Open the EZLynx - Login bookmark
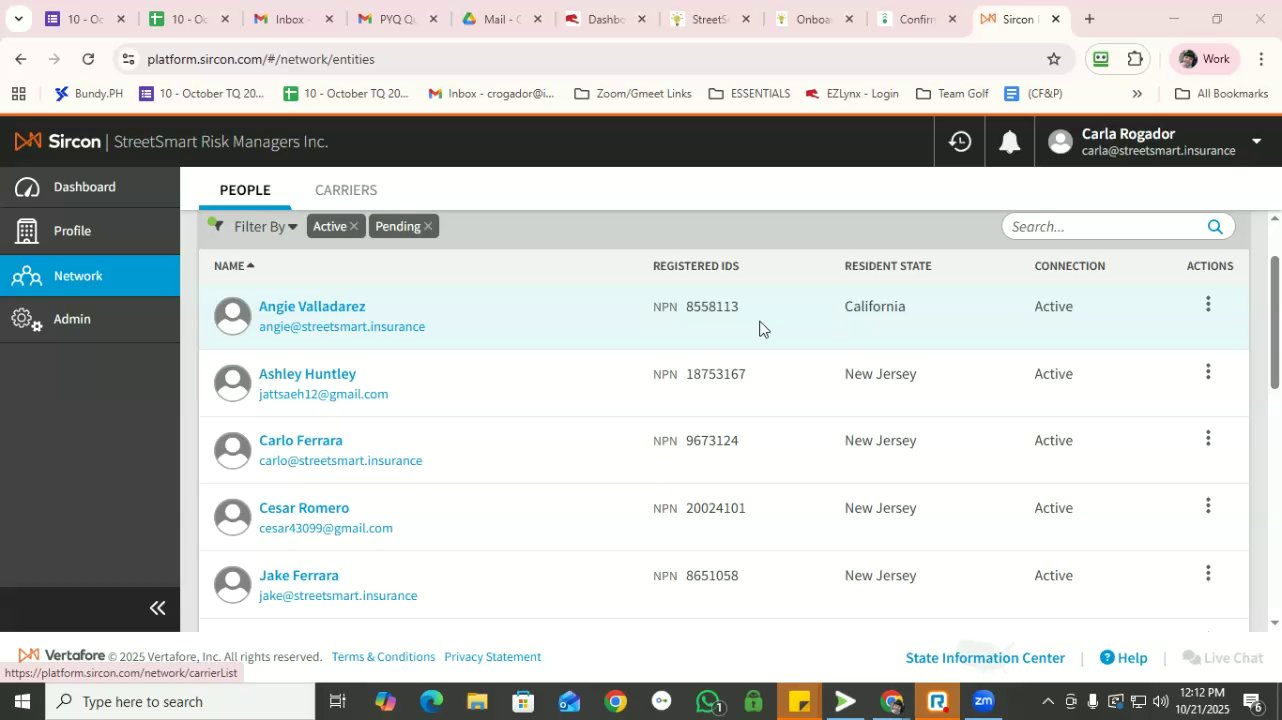The image size is (1282, 720). [x=852, y=94]
